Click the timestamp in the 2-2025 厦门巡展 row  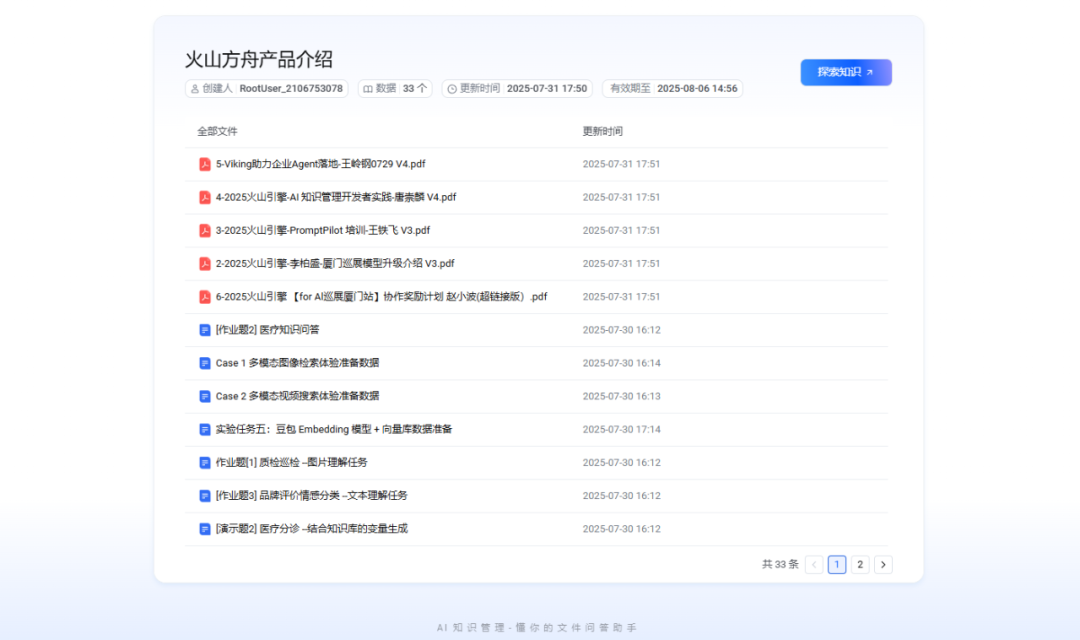click(621, 263)
